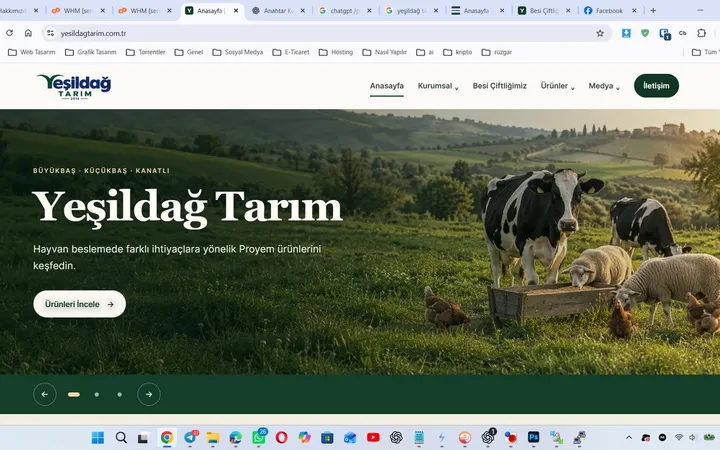720x450 pixels.
Task: Click the İletişim button
Action: coord(656,86)
